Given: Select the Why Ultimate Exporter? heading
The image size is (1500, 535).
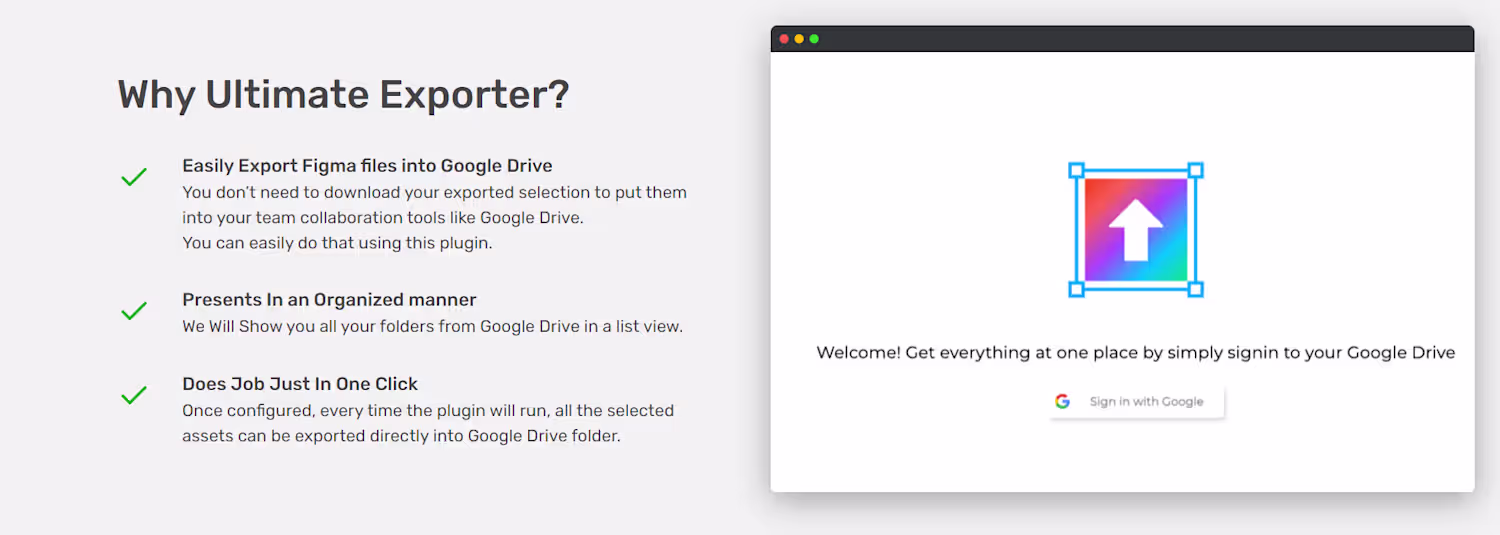Looking at the screenshot, I should tap(343, 95).
